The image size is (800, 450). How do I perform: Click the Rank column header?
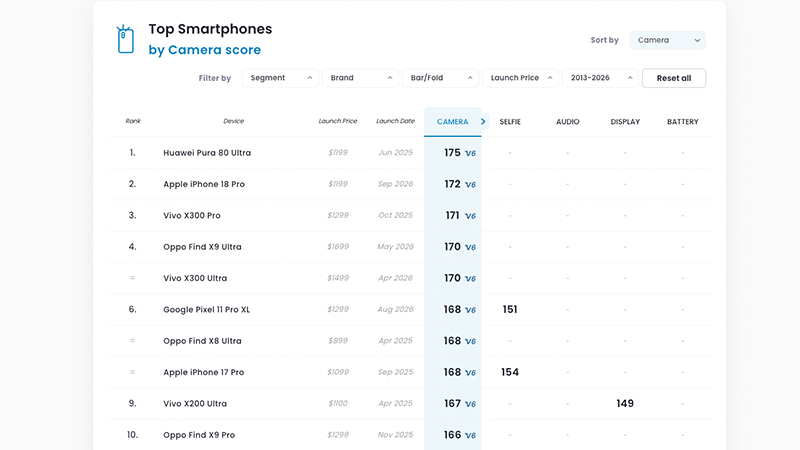click(x=133, y=121)
